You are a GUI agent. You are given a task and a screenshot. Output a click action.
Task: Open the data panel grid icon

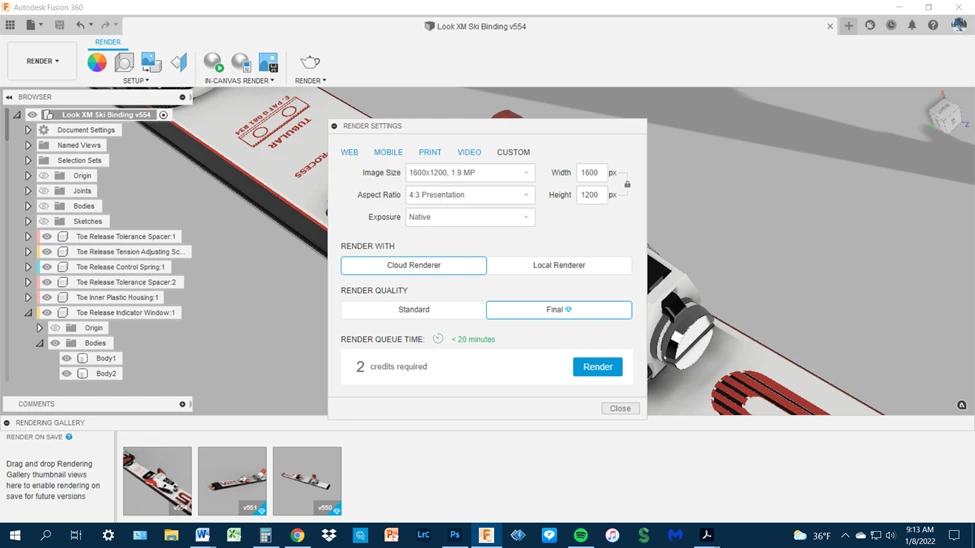[11, 25]
